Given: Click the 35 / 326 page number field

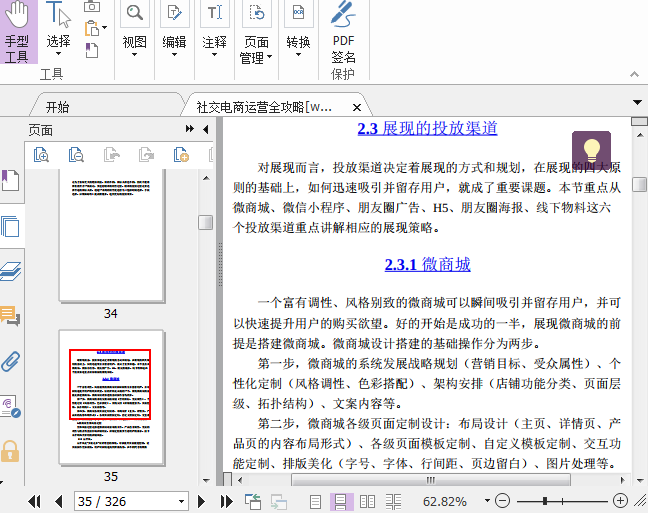Looking at the screenshot, I should point(126,502).
